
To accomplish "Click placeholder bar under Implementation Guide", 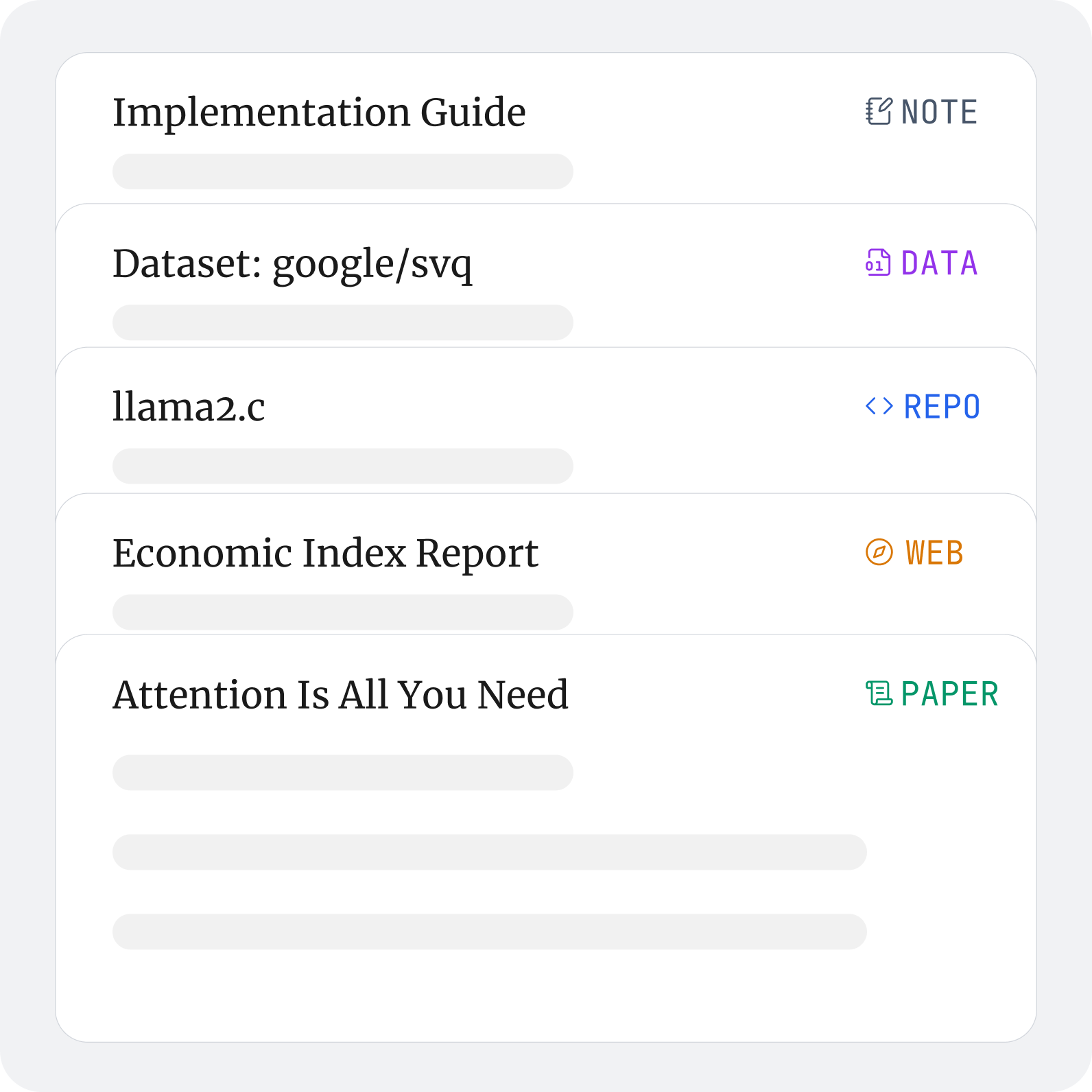I will coord(342,171).
